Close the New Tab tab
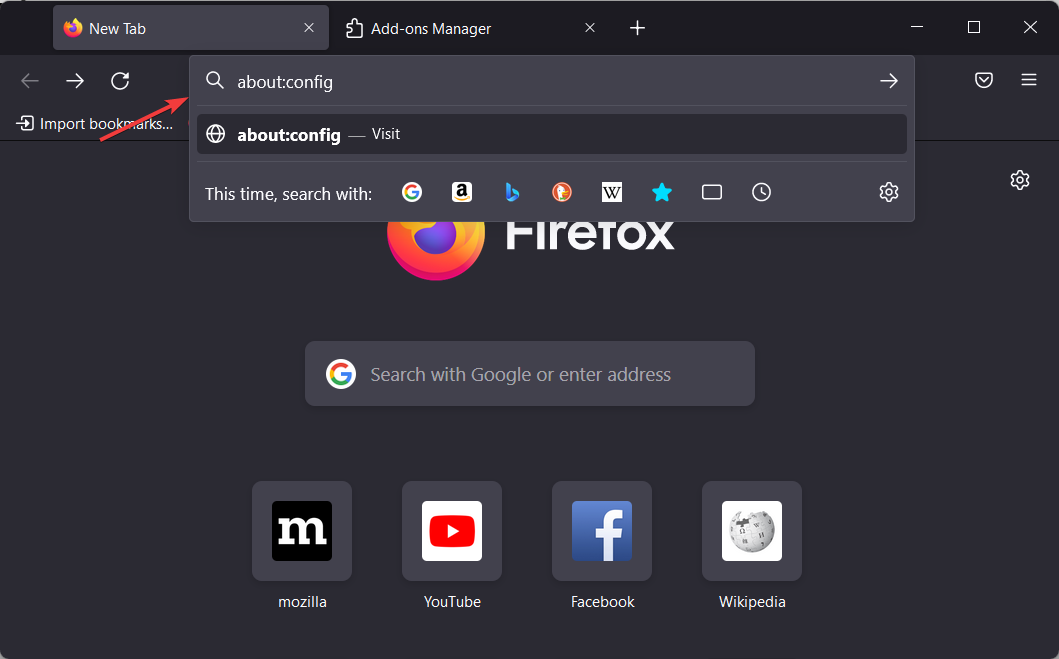The width and height of the screenshot is (1059, 659). coord(309,28)
